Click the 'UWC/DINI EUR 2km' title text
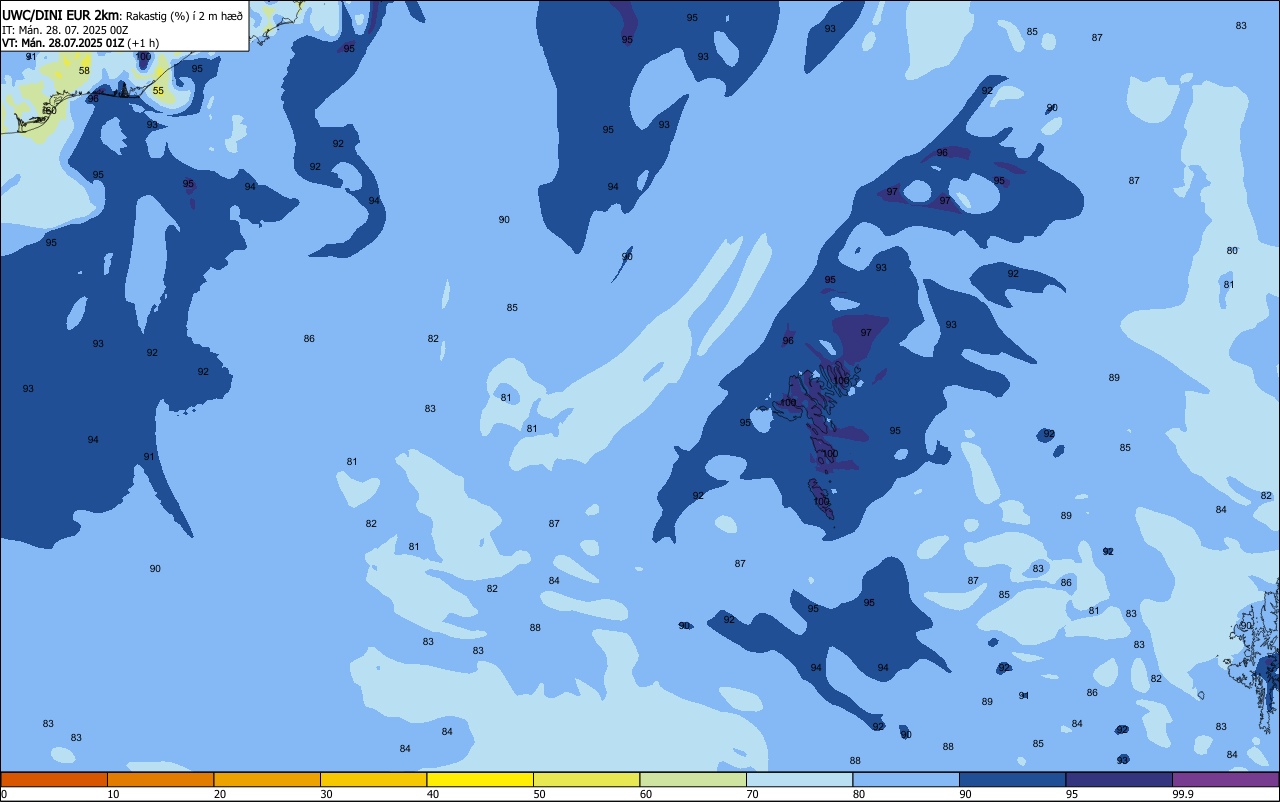The image size is (1280, 802). pos(61,14)
